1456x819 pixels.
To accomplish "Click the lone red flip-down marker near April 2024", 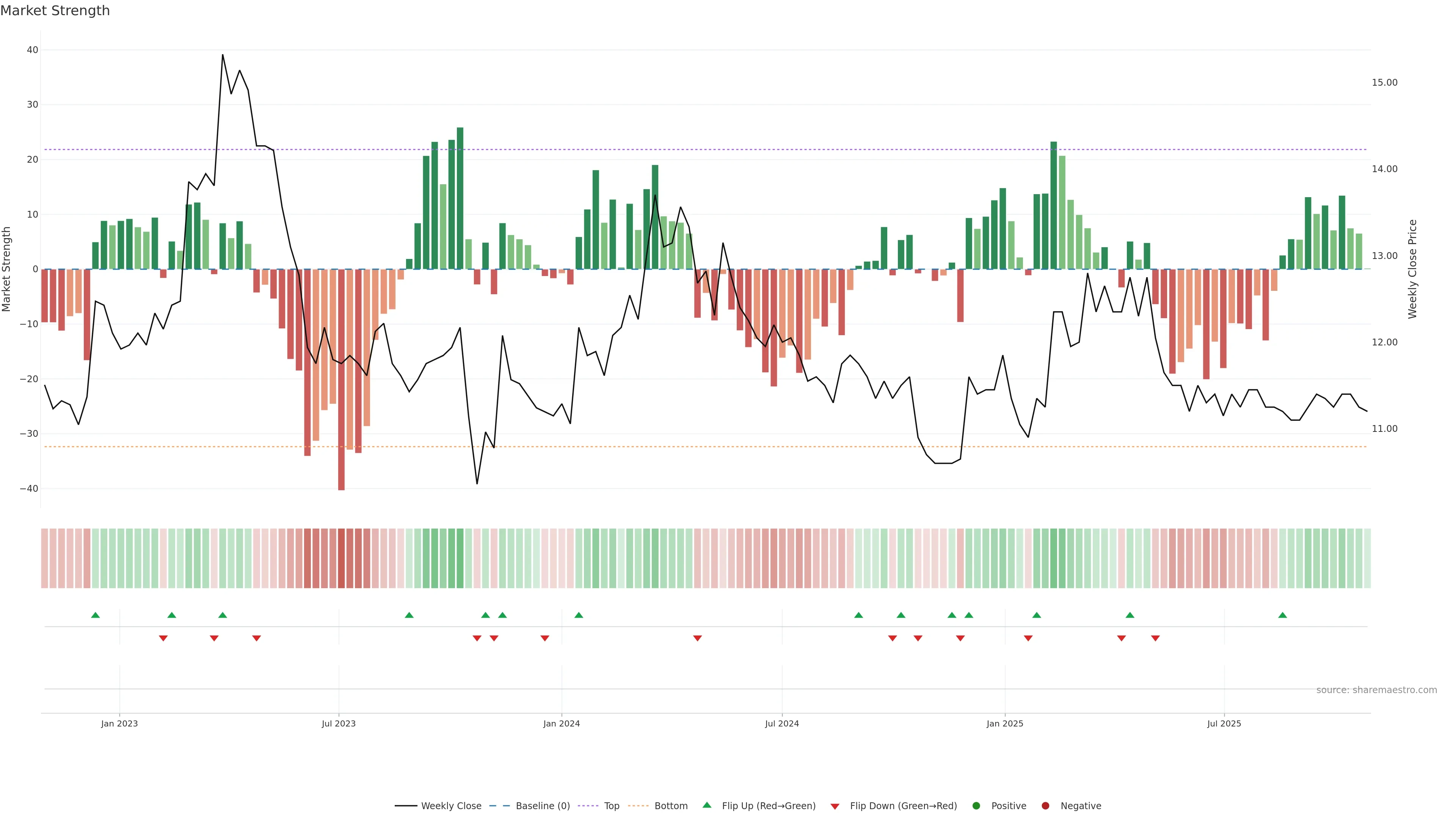I will coord(698,638).
